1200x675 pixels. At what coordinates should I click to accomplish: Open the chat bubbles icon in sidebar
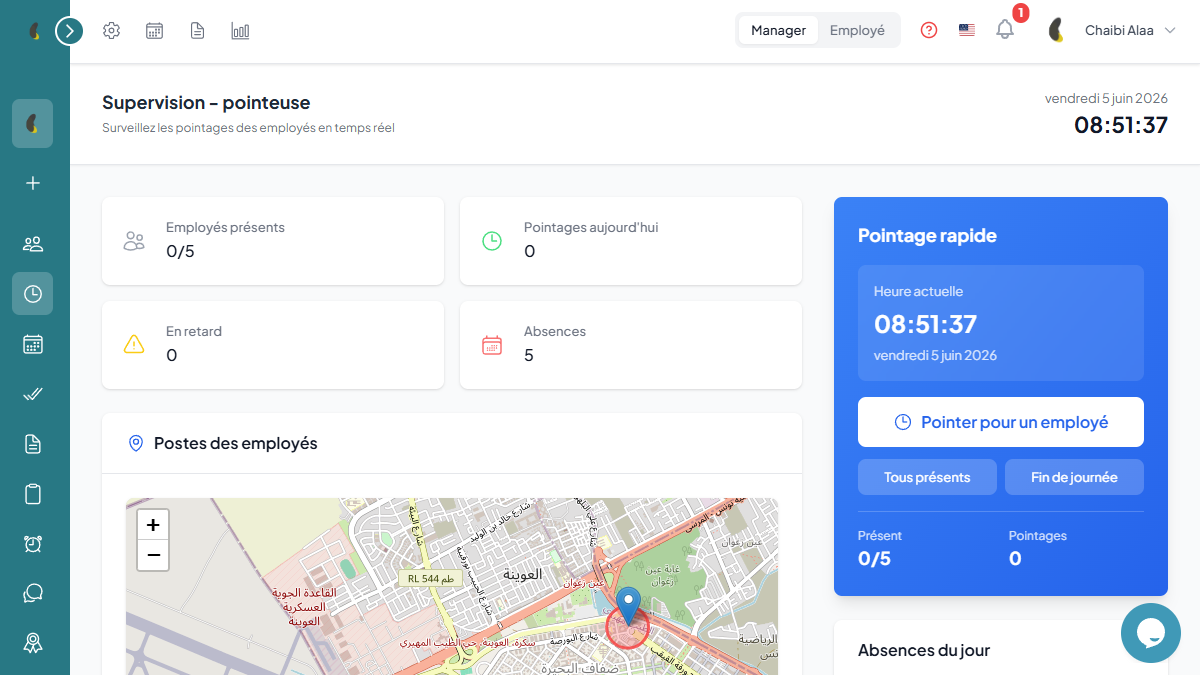pos(33,593)
